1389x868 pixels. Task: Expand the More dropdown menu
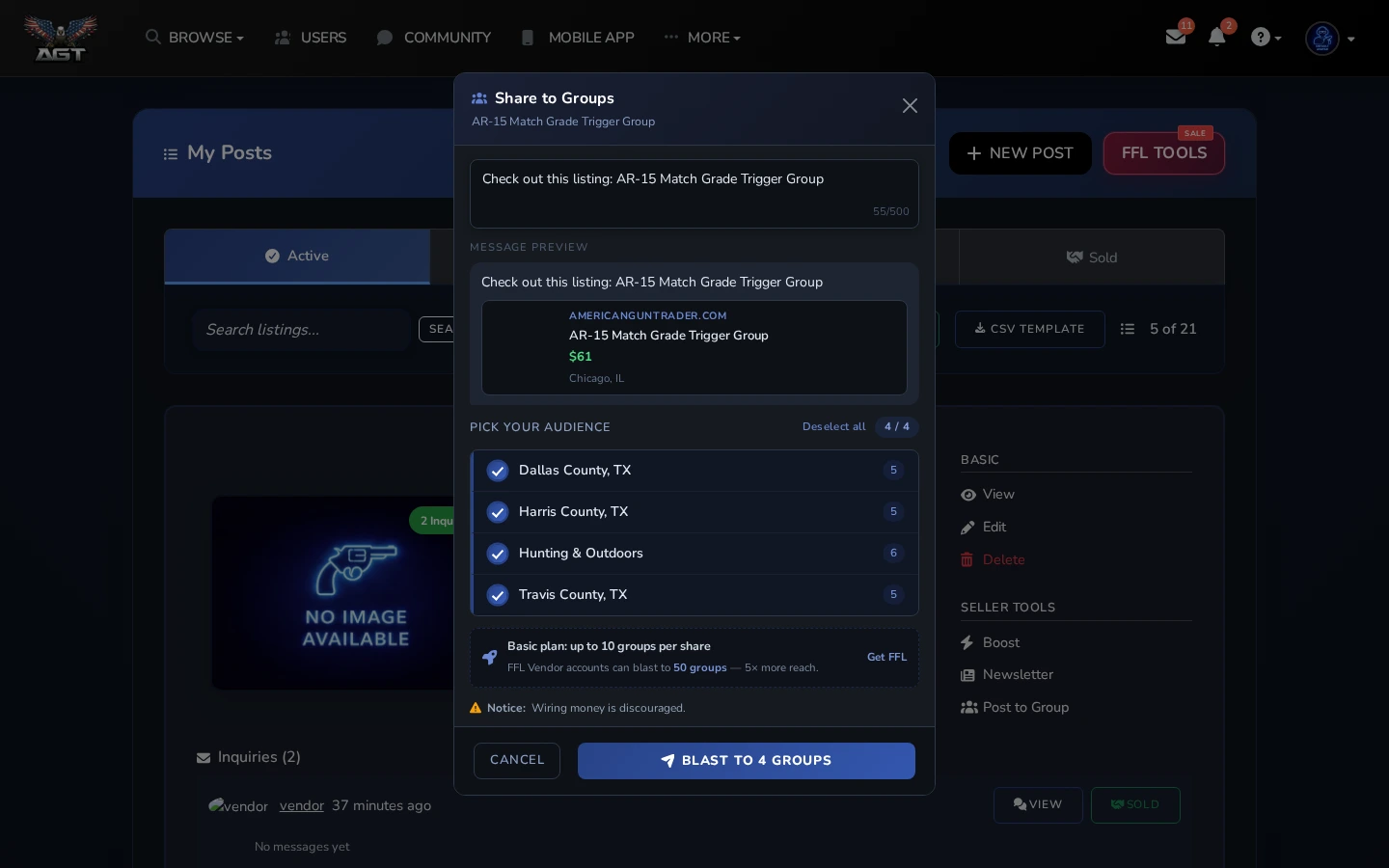coord(702,38)
